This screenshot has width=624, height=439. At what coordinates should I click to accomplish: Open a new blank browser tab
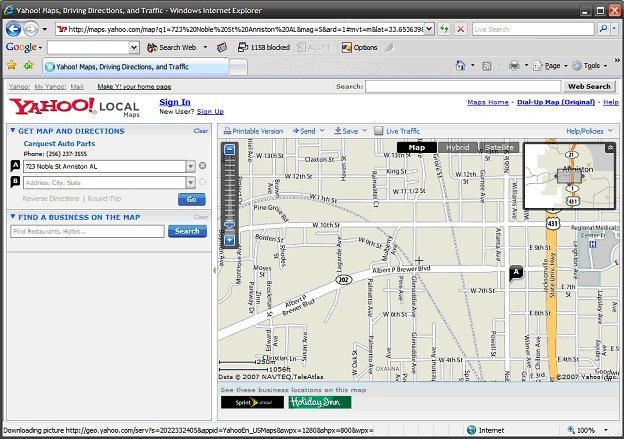tap(238, 67)
